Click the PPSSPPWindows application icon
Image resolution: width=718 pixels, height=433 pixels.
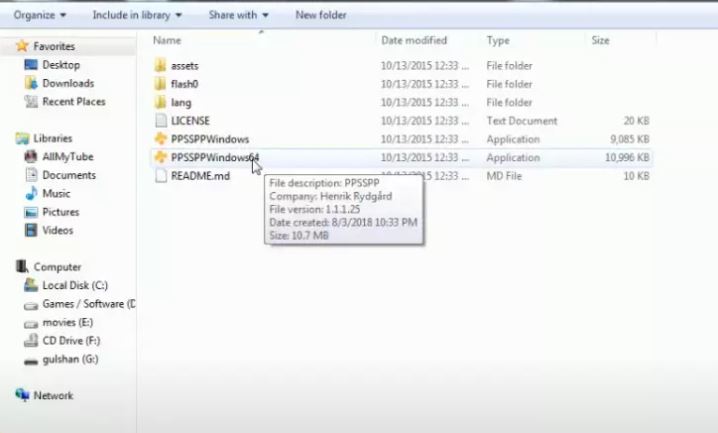pos(160,139)
